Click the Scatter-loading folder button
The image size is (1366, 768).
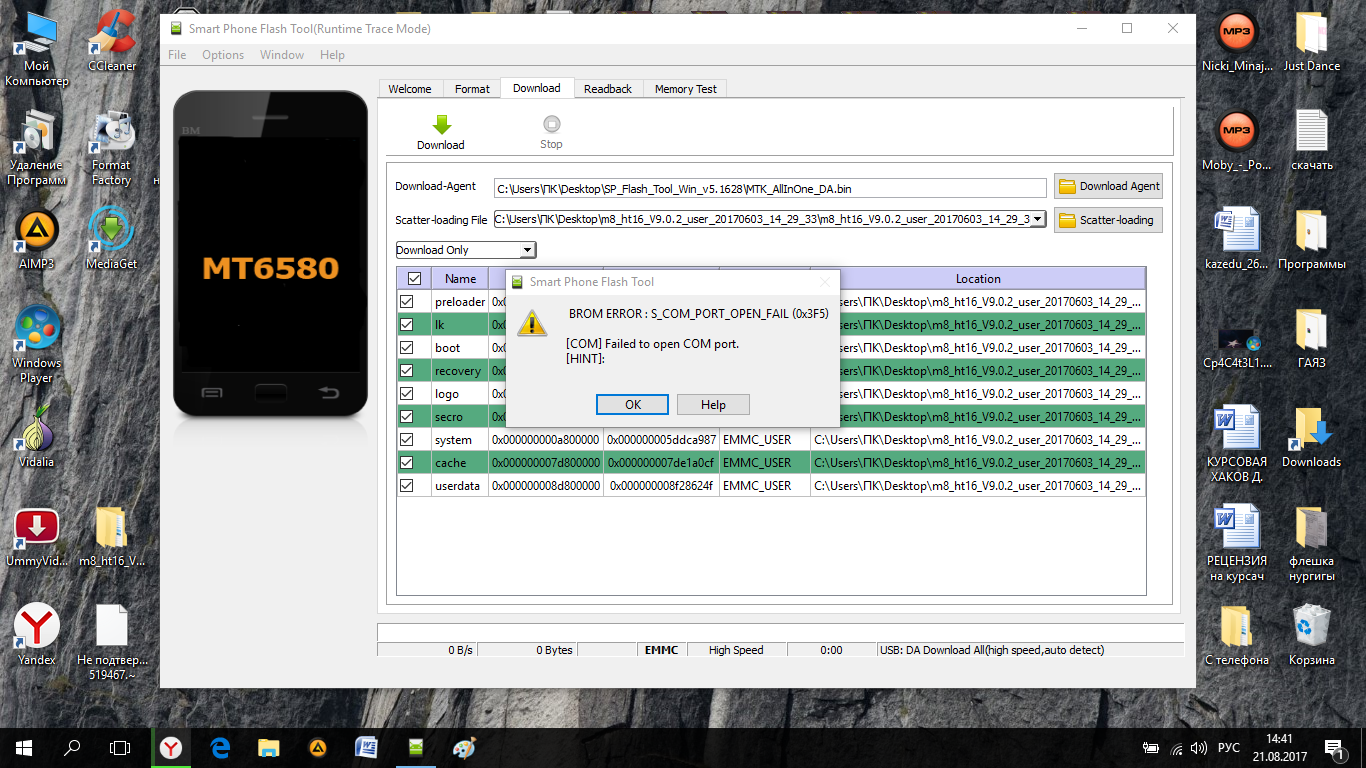(1108, 220)
